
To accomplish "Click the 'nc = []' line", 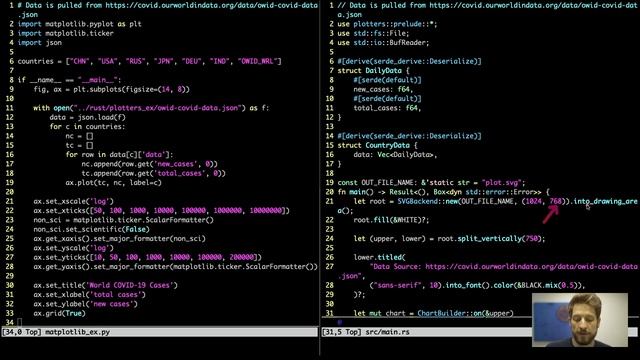I will click(79, 136).
